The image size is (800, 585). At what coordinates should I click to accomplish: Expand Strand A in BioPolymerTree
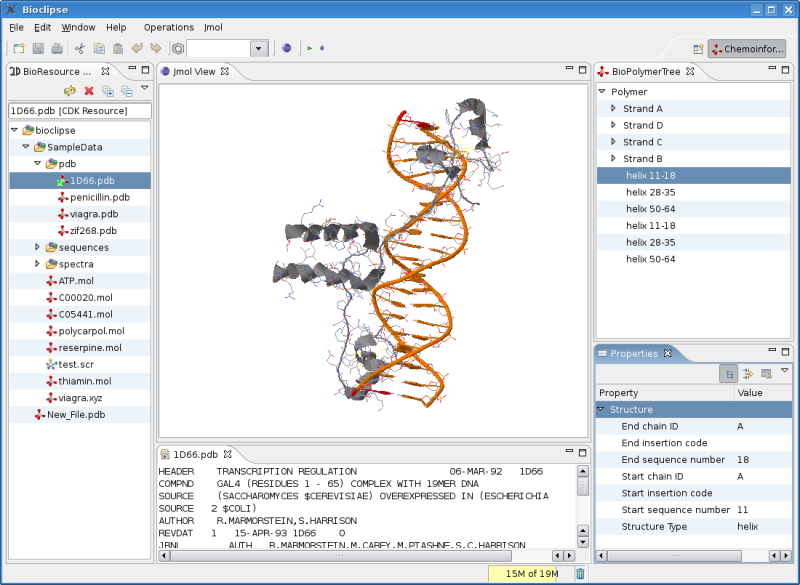tap(613, 108)
